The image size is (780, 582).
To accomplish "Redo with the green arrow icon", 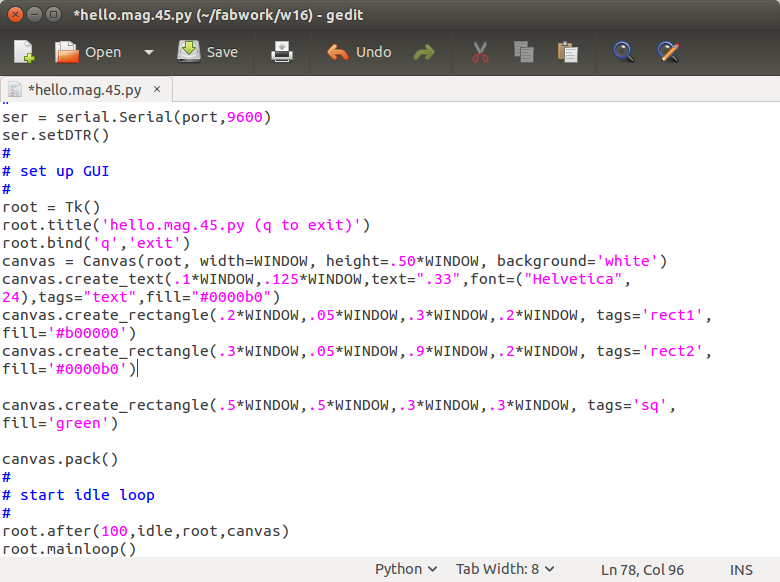I will tap(424, 52).
